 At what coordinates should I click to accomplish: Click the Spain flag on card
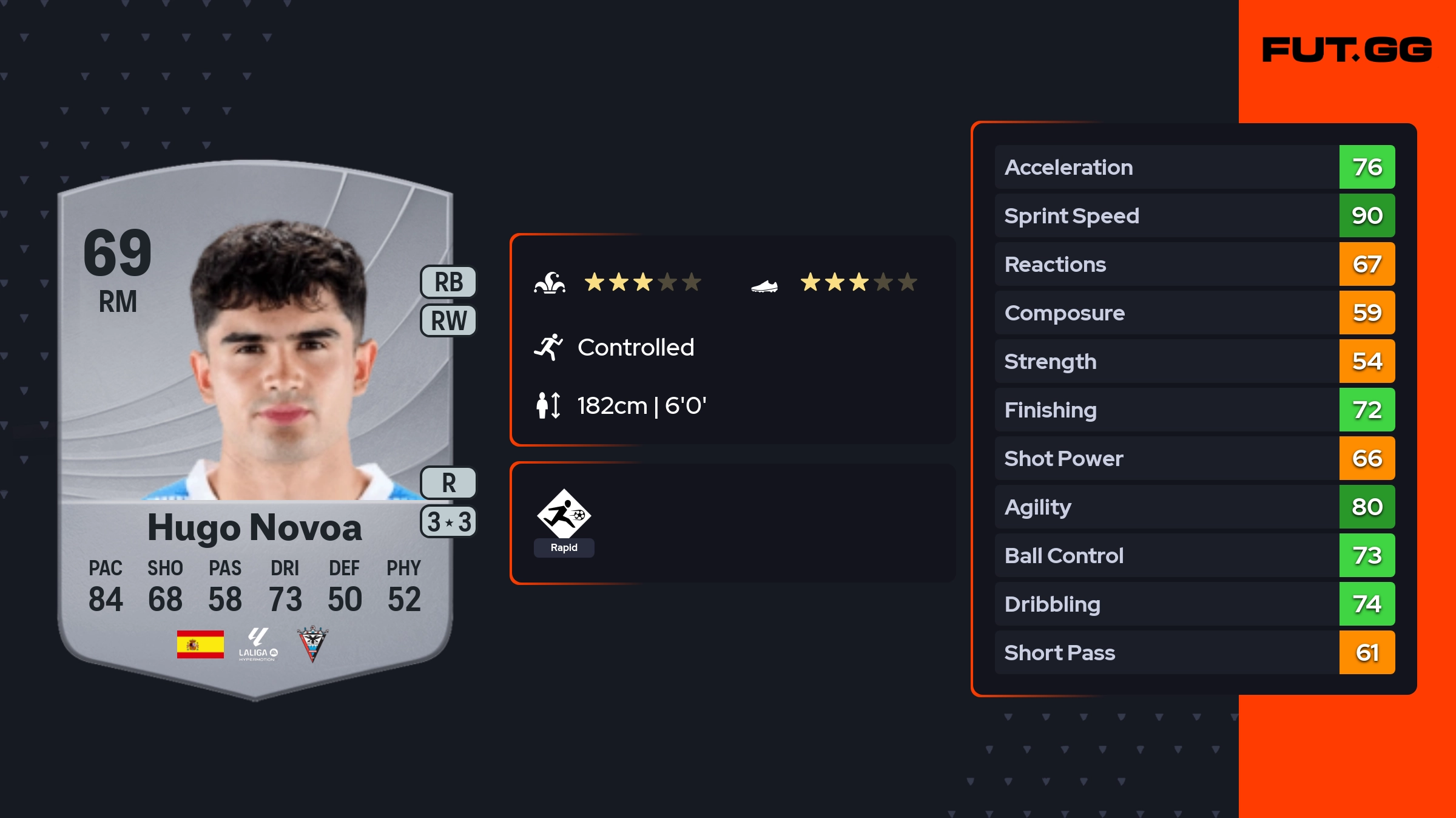[x=200, y=644]
